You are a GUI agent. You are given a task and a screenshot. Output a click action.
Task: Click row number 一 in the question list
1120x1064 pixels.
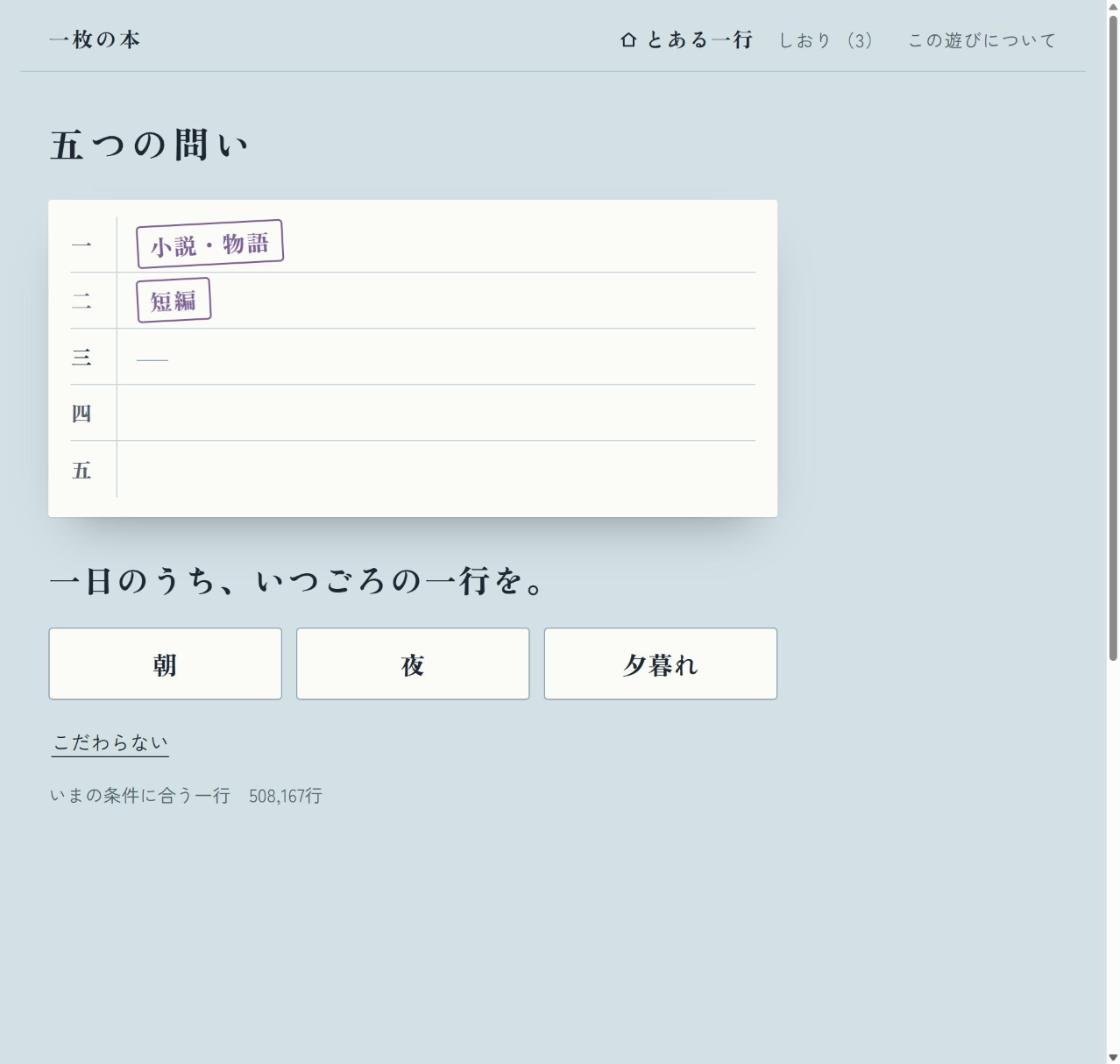[x=81, y=245]
